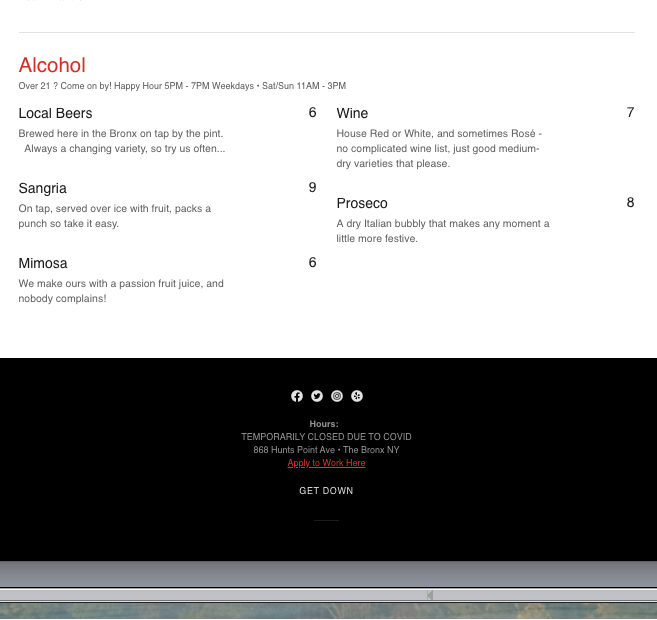Image resolution: width=657 pixels, height=620 pixels.
Task: Click the price 7 beside Wine
Action: click(630, 113)
